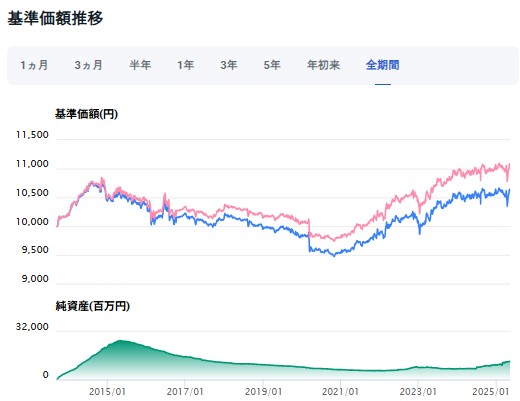Choose the 半年 period tab
The image size is (520, 401).
pyautogui.click(x=140, y=65)
